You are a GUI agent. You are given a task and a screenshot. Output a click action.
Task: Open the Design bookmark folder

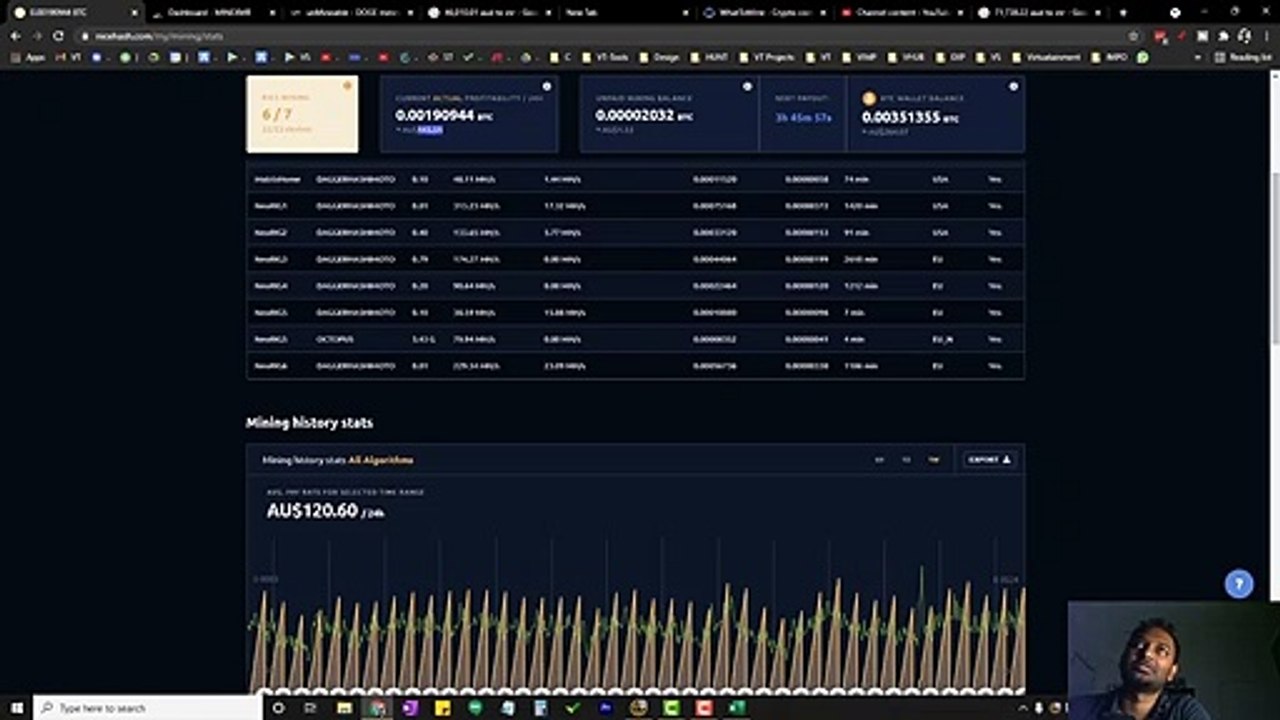(659, 57)
